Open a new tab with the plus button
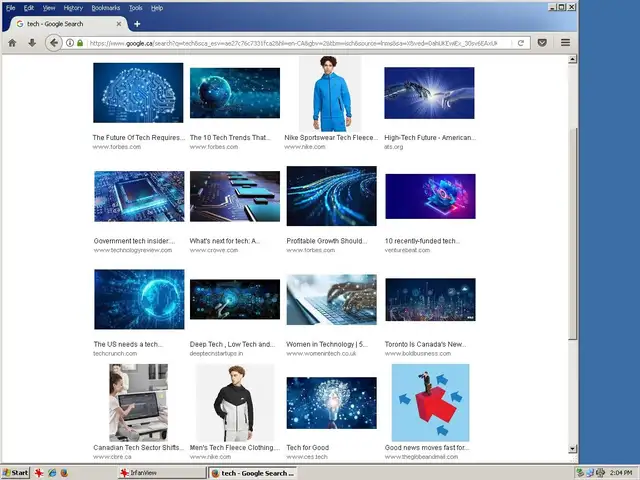 coord(137,24)
